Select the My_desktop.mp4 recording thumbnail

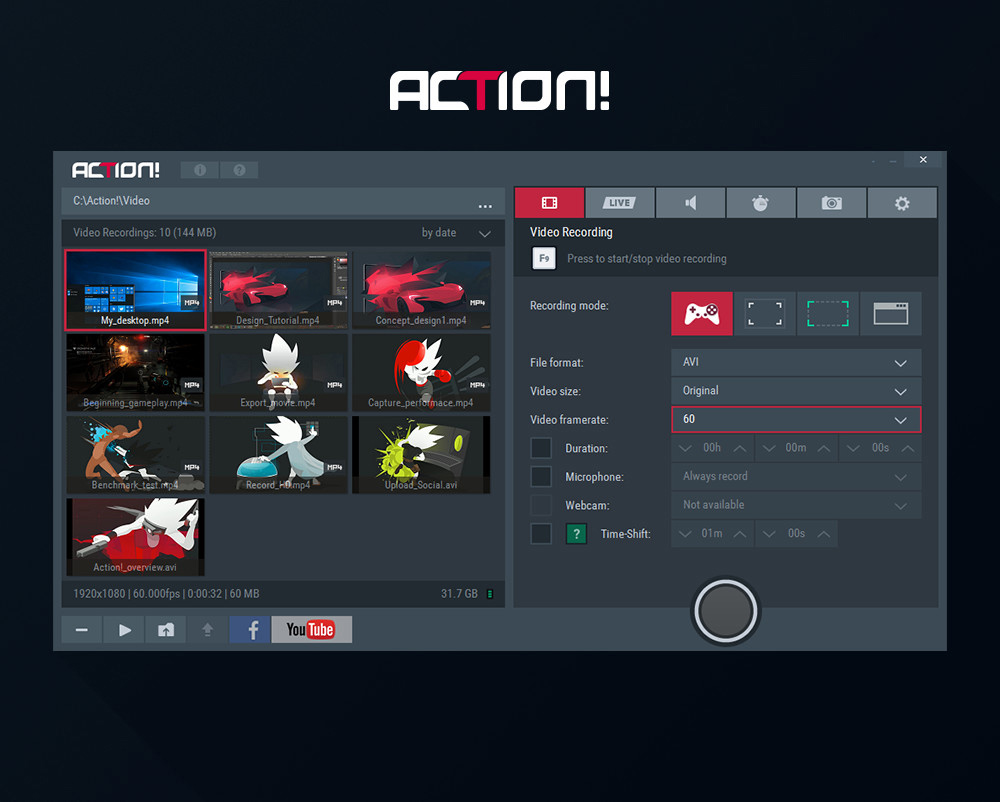coord(135,290)
